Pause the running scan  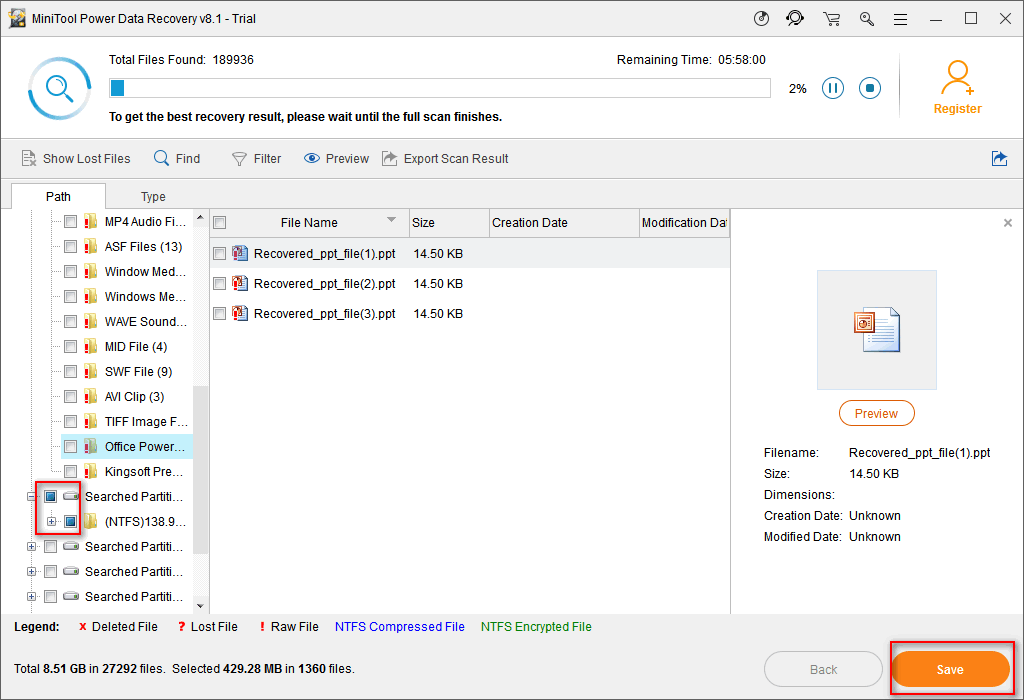pyautogui.click(x=833, y=88)
